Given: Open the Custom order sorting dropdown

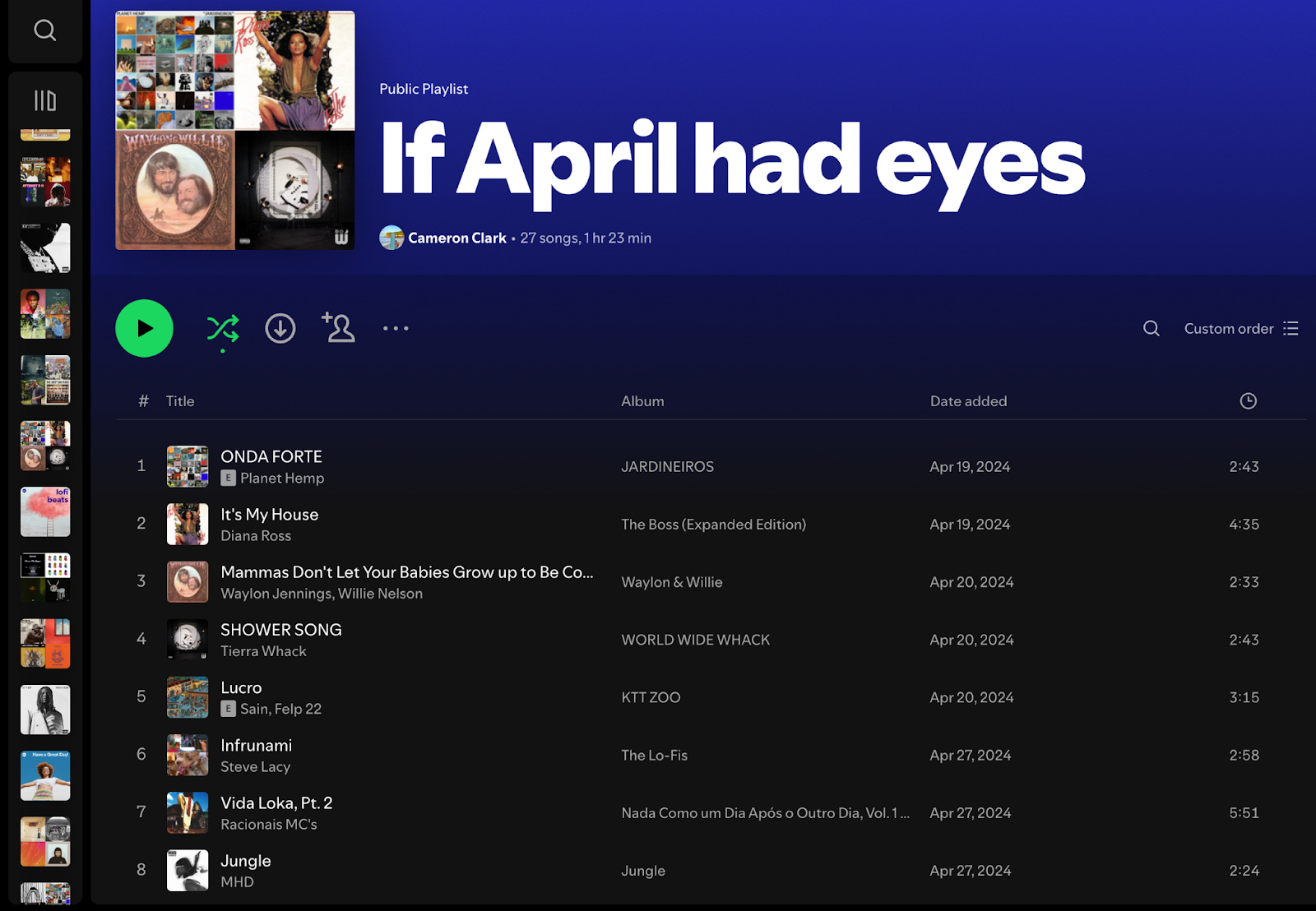Looking at the screenshot, I should click(1228, 328).
